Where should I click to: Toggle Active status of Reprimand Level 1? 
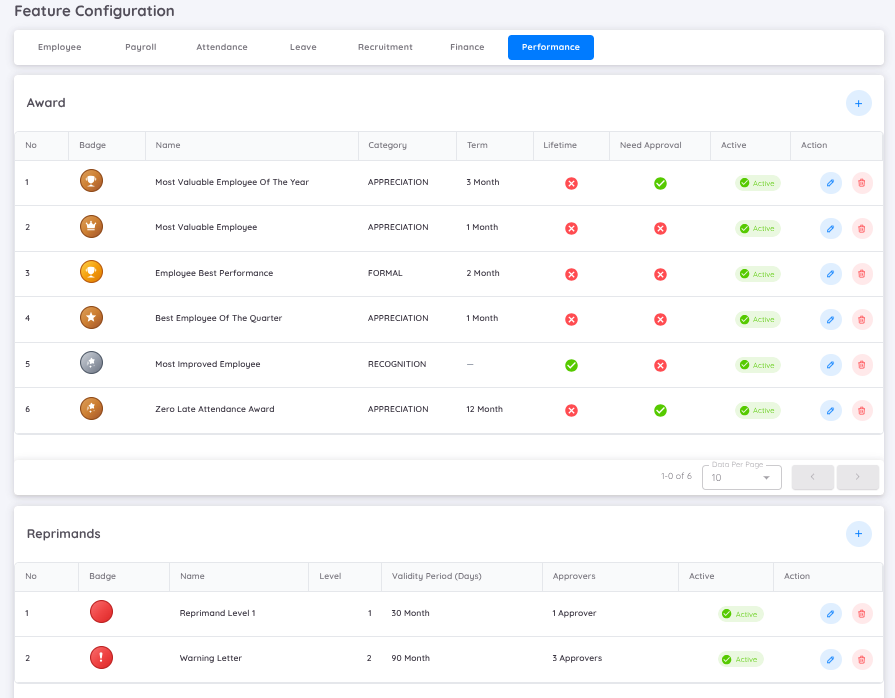pos(740,614)
